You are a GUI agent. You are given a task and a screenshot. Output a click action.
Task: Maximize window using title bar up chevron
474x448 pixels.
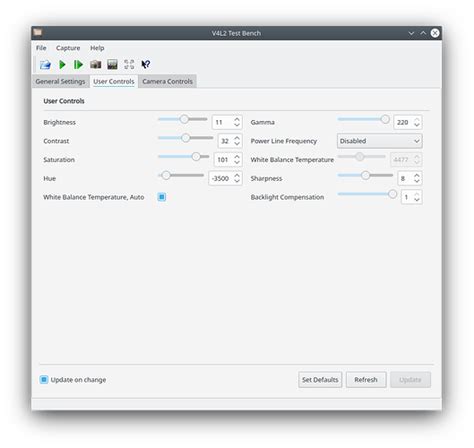tap(423, 33)
